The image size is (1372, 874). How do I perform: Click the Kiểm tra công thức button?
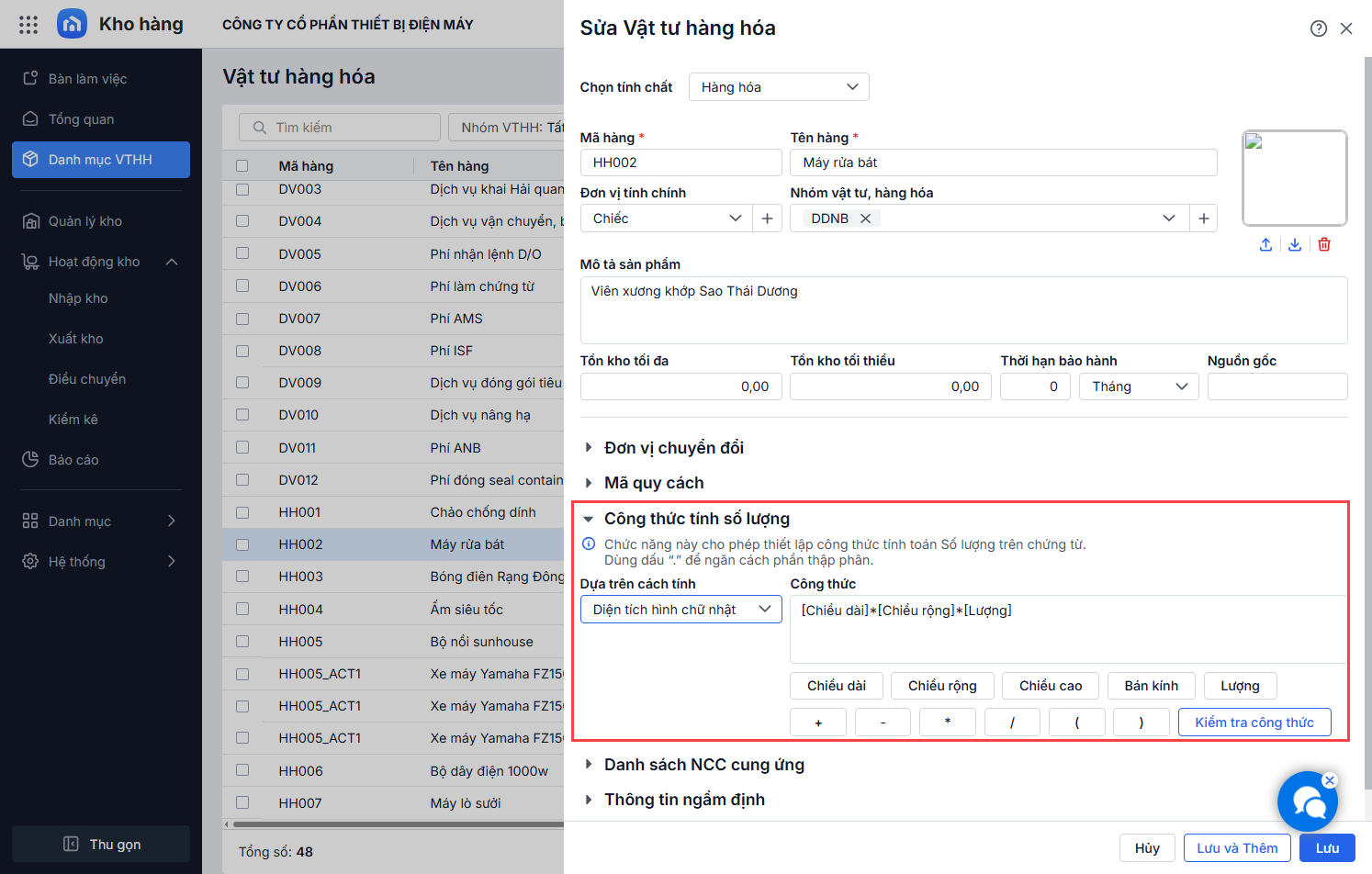coord(1254,723)
